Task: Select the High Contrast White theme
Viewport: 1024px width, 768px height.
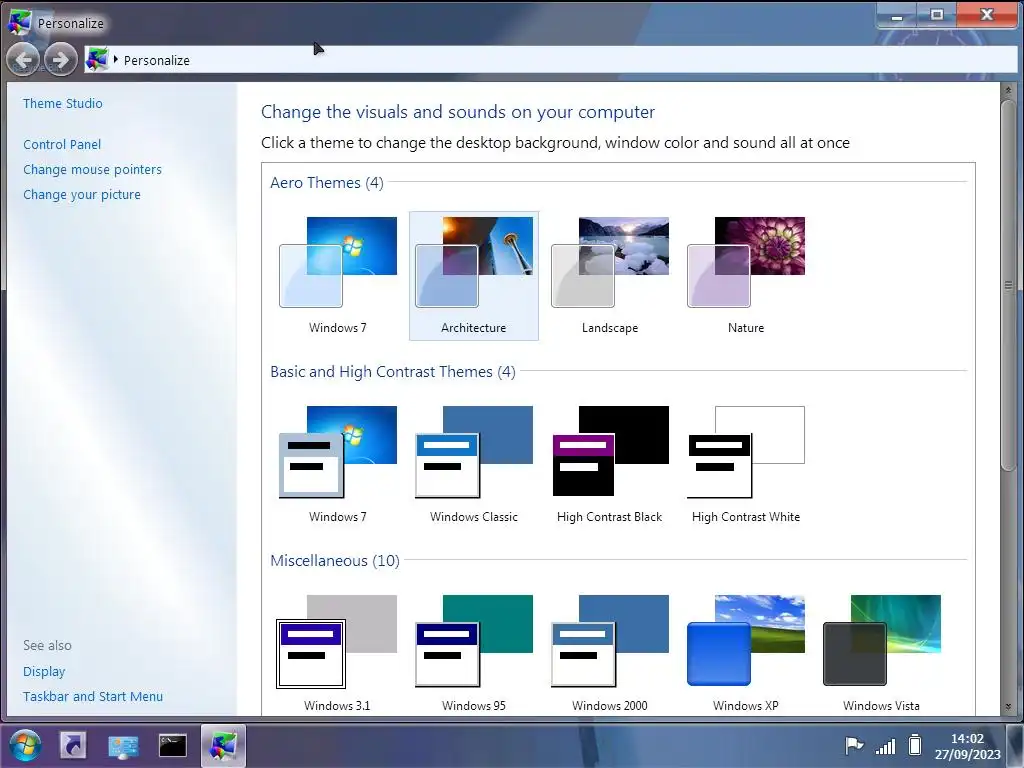Action: click(746, 464)
